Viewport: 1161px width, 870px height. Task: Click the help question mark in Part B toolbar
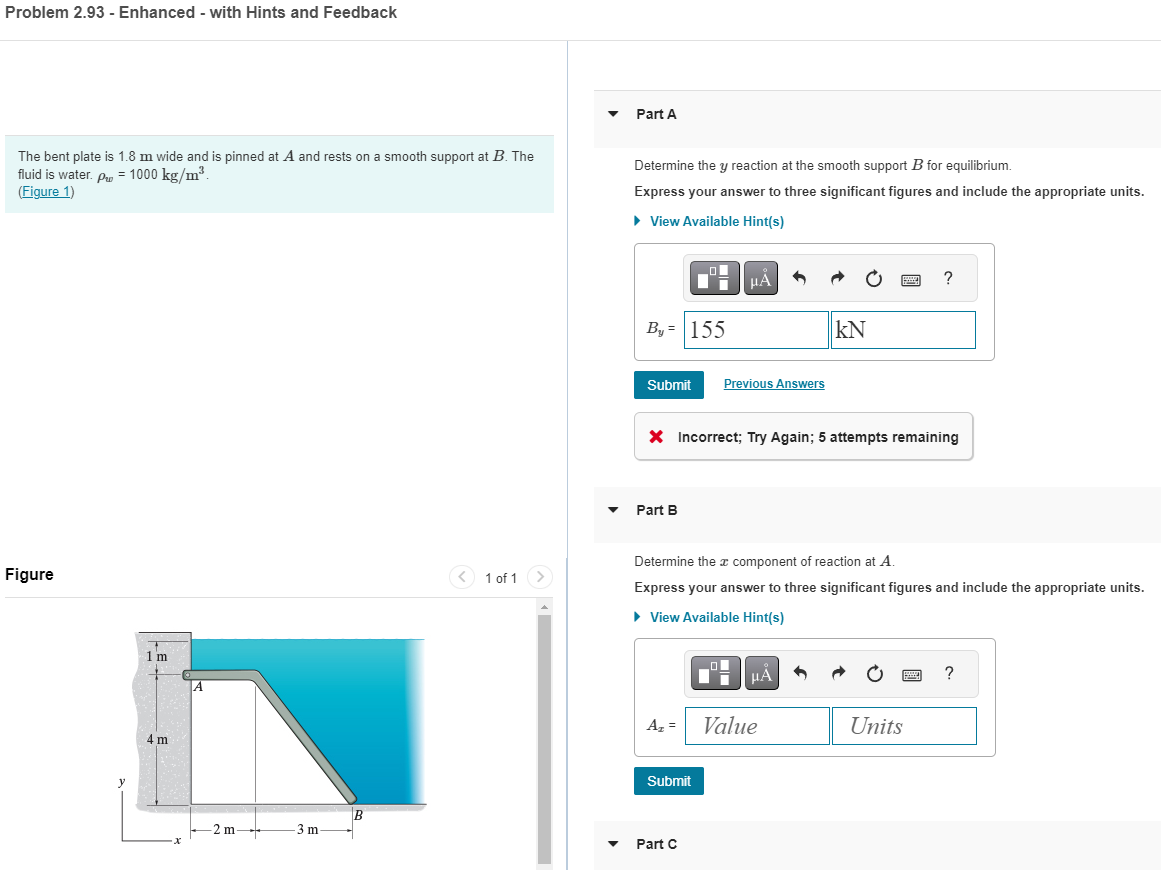(948, 674)
